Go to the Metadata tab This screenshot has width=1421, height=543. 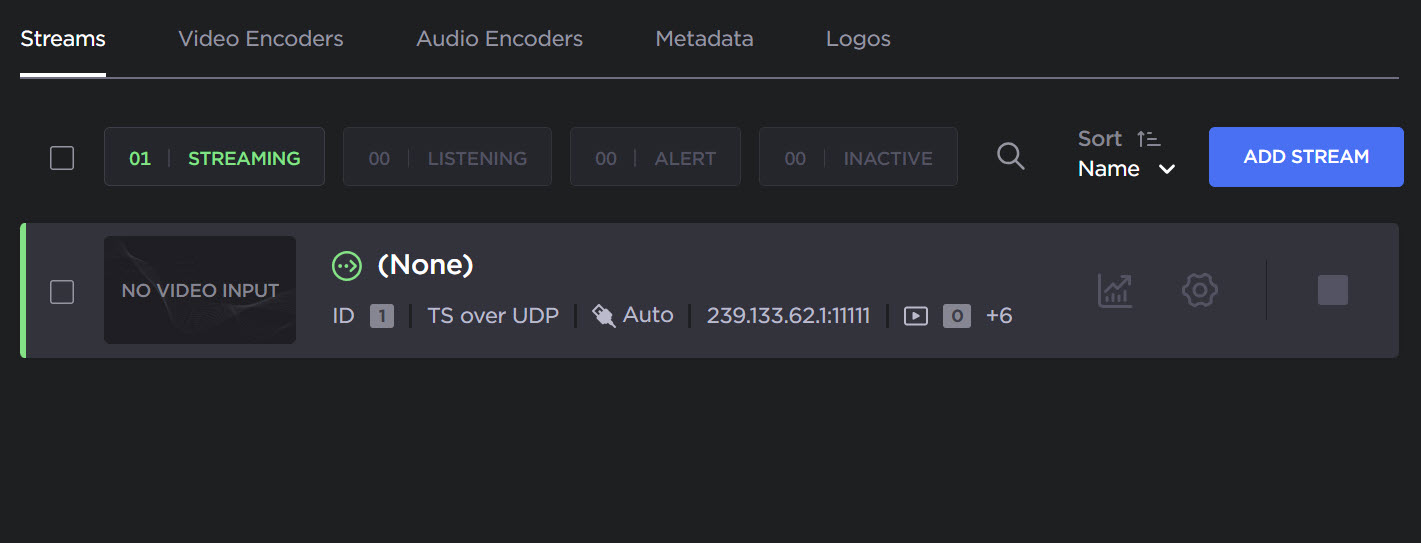click(704, 39)
